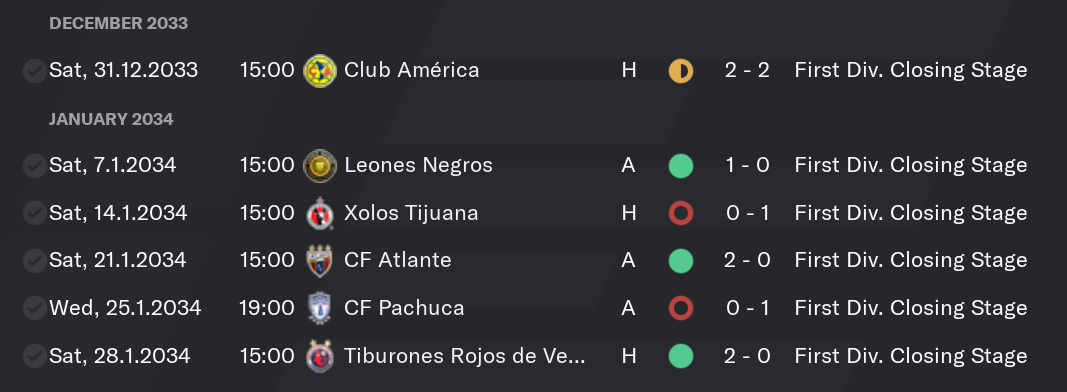Image resolution: width=1067 pixels, height=392 pixels.
Task: Select the Sat, 14.1.2034 fixture row date
Action: (x=118, y=213)
